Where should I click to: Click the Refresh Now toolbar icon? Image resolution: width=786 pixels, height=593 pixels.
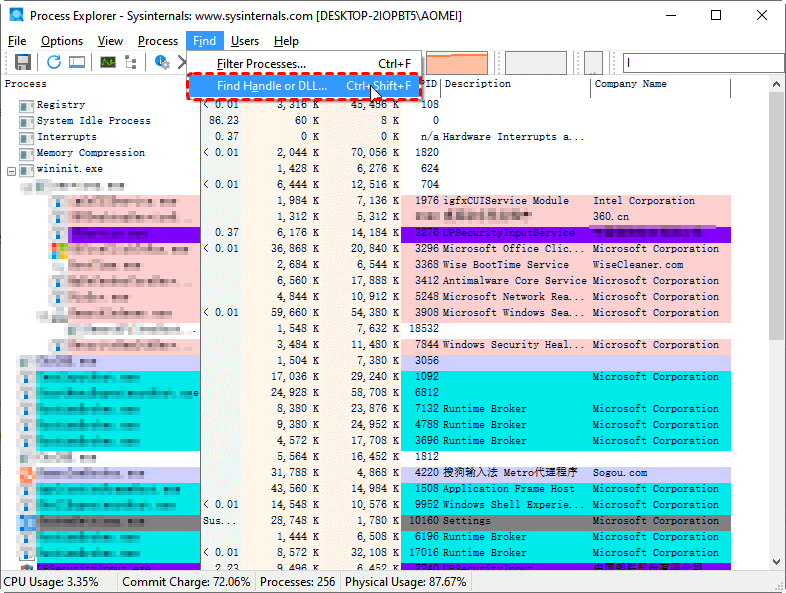tap(54, 62)
